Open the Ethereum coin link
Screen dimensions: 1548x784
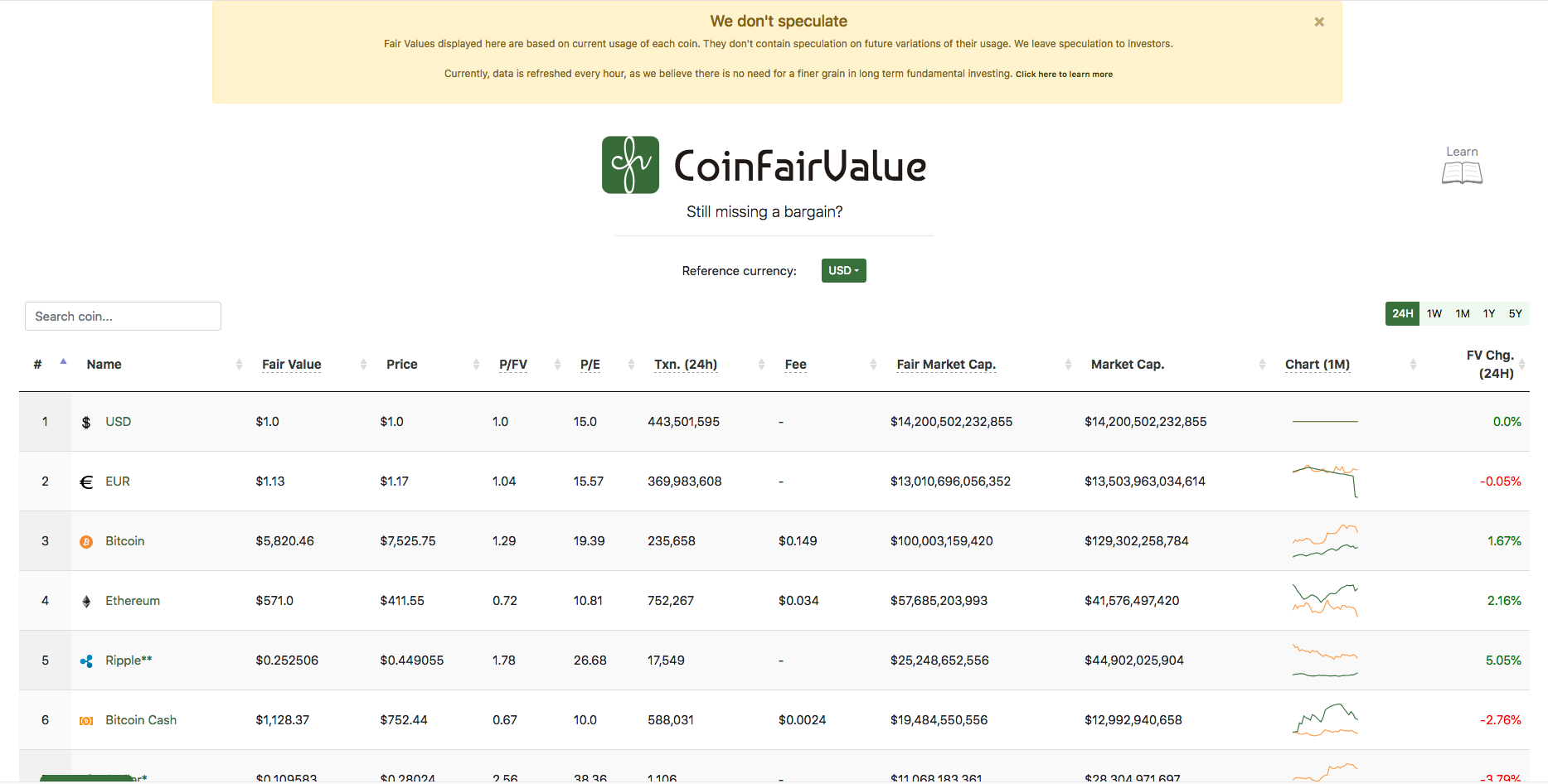133,601
